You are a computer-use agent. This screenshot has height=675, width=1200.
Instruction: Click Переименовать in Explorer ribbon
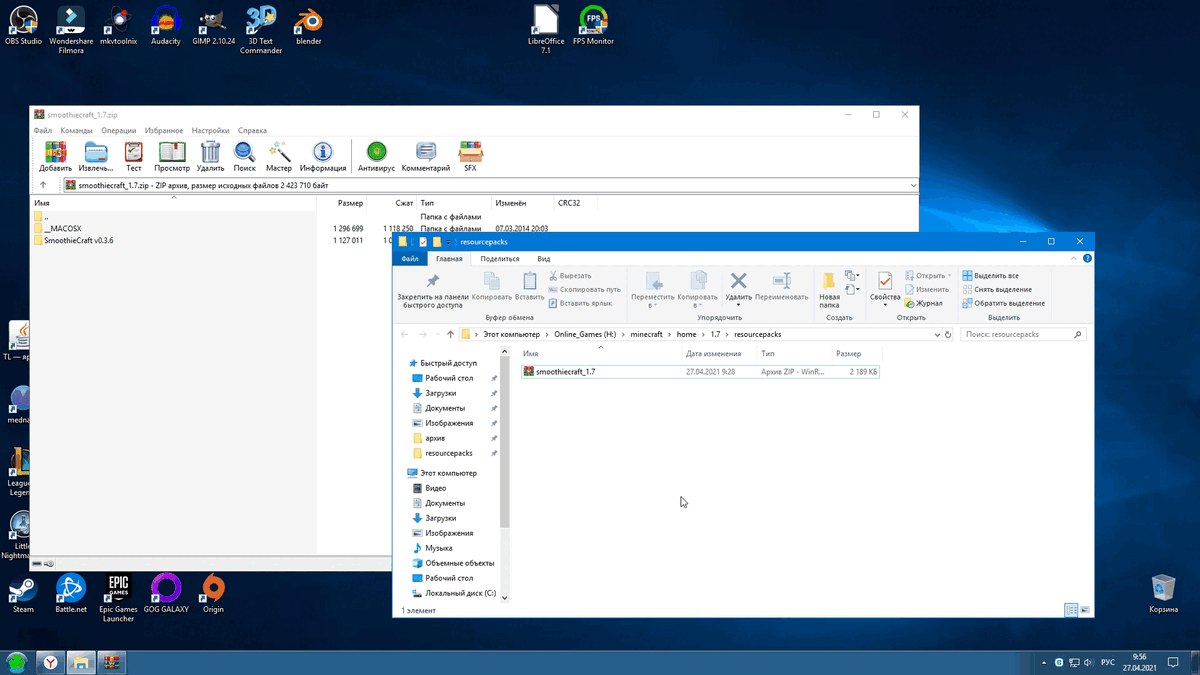tap(782, 287)
